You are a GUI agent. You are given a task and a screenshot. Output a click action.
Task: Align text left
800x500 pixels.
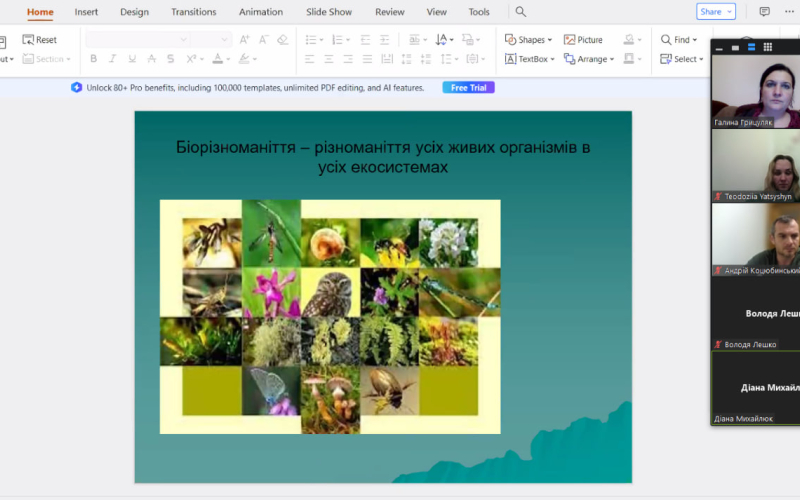[x=310, y=59]
